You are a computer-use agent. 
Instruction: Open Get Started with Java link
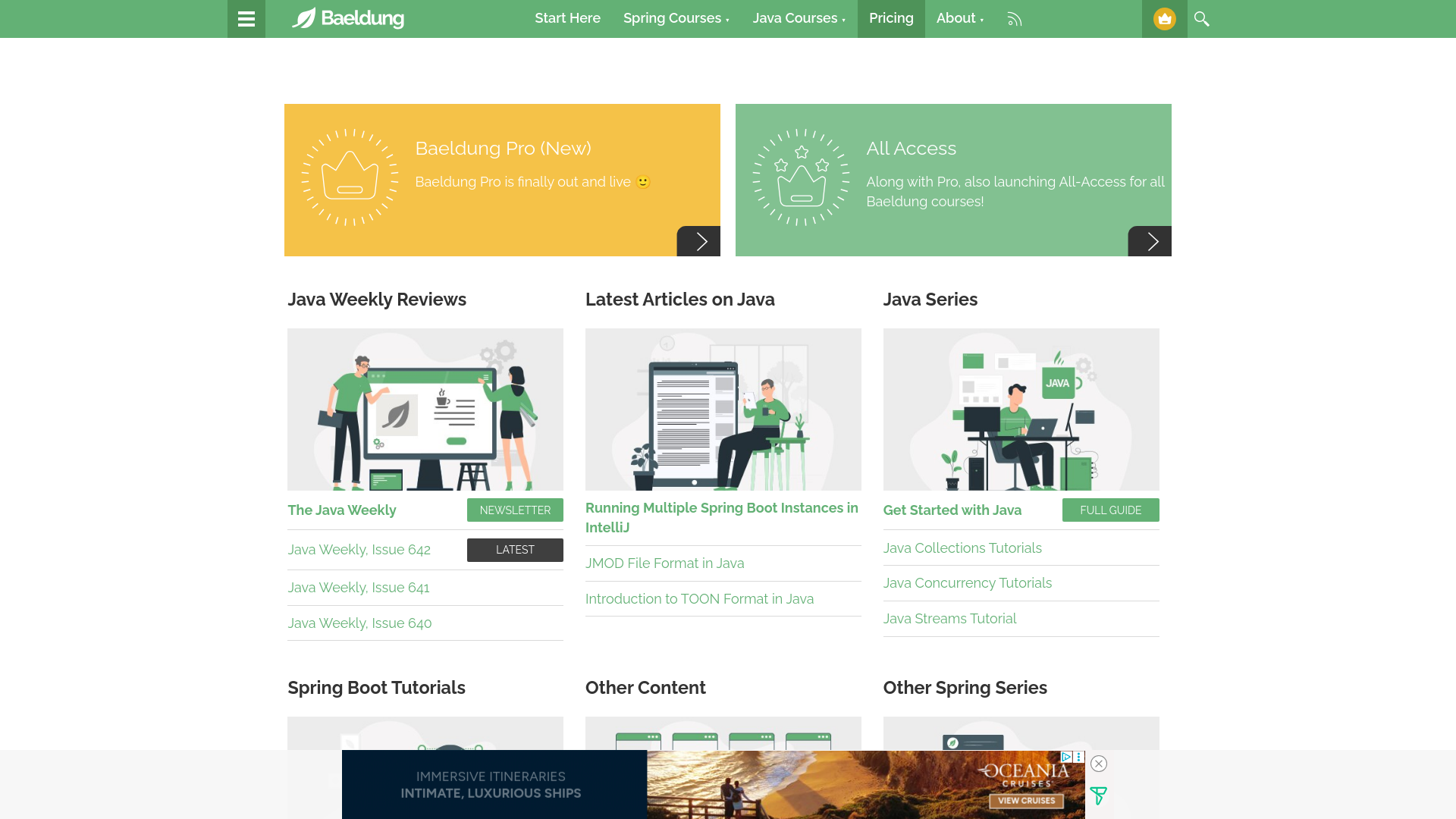coord(952,510)
